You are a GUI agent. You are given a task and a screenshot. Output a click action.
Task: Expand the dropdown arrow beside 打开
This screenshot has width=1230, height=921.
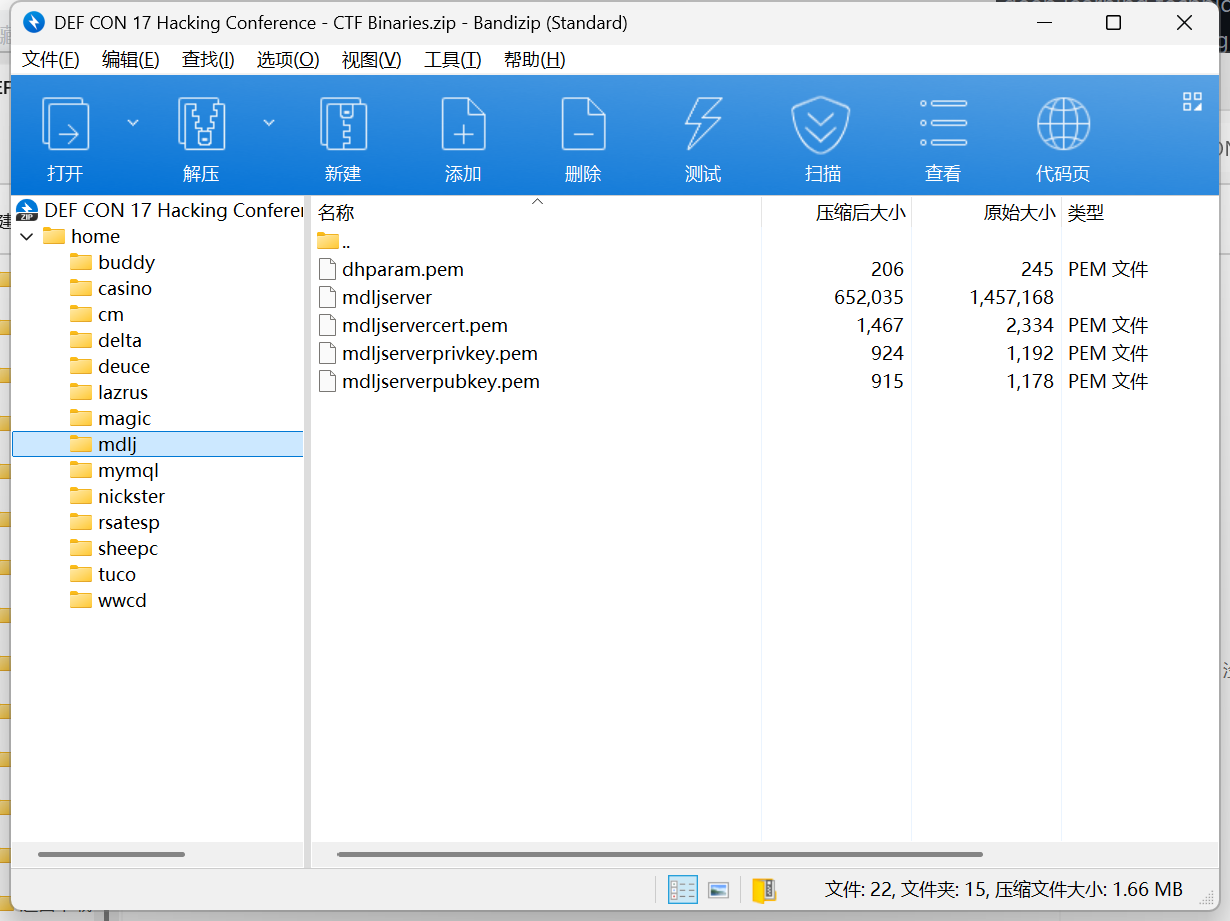(x=133, y=123)
